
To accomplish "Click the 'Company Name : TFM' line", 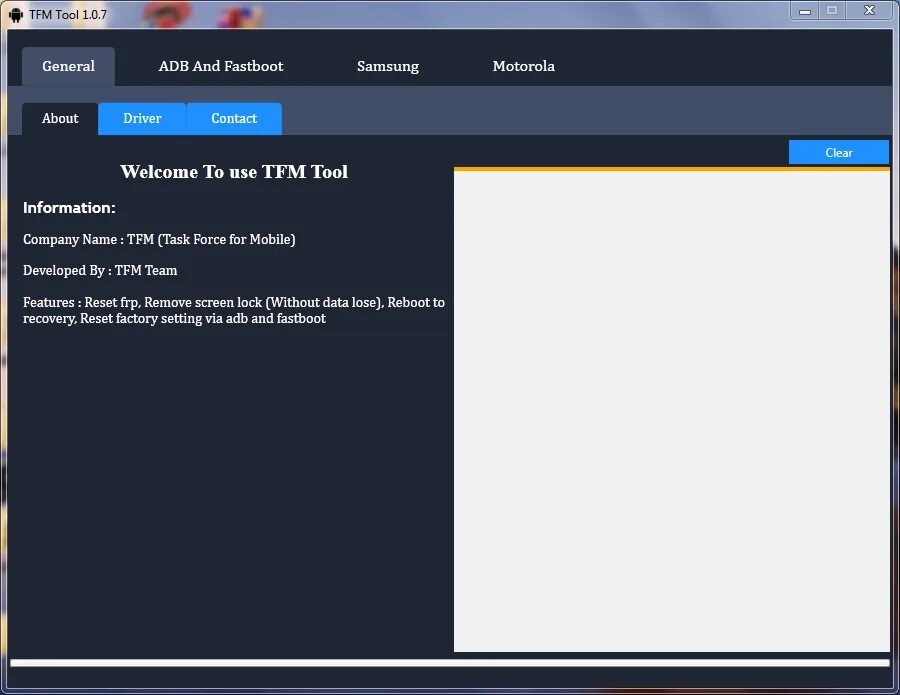I will click(159, 239).
